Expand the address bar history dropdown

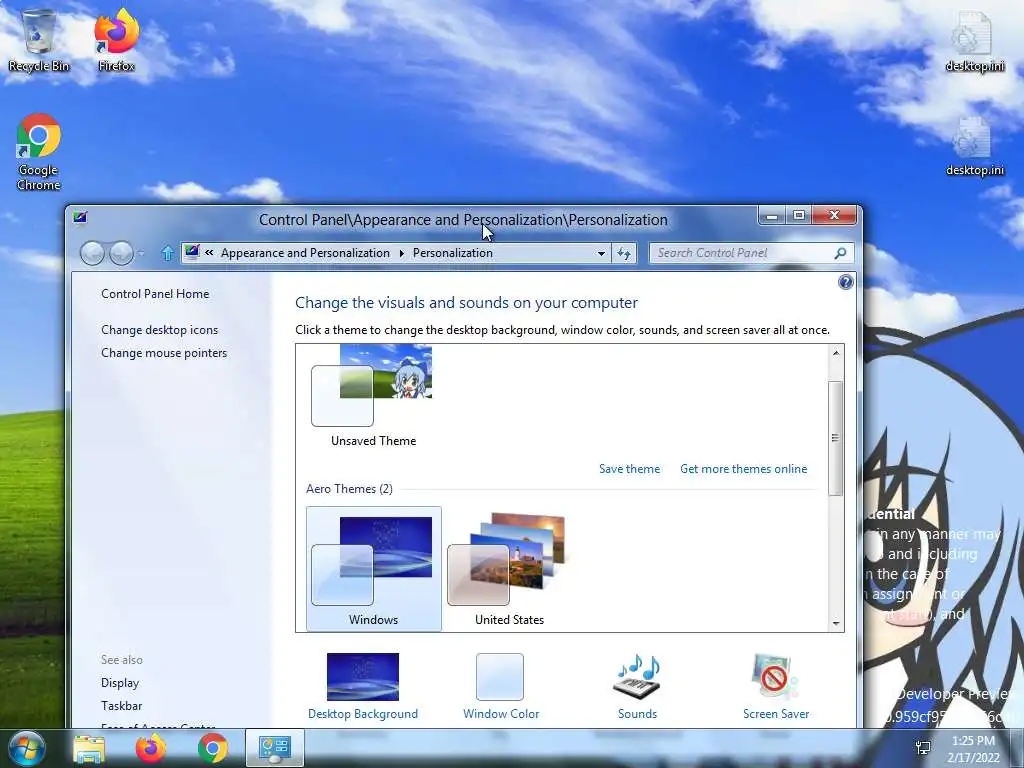point(601,253)
